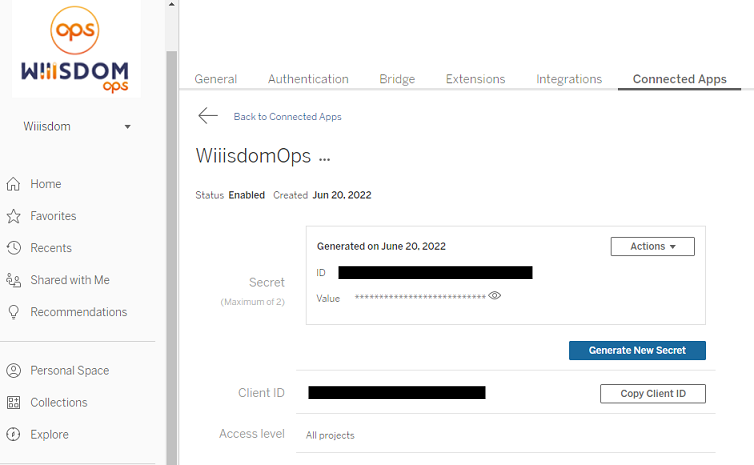Click the Personal Space person icon
Screen dimensions: 754x465
coord(13,371)
